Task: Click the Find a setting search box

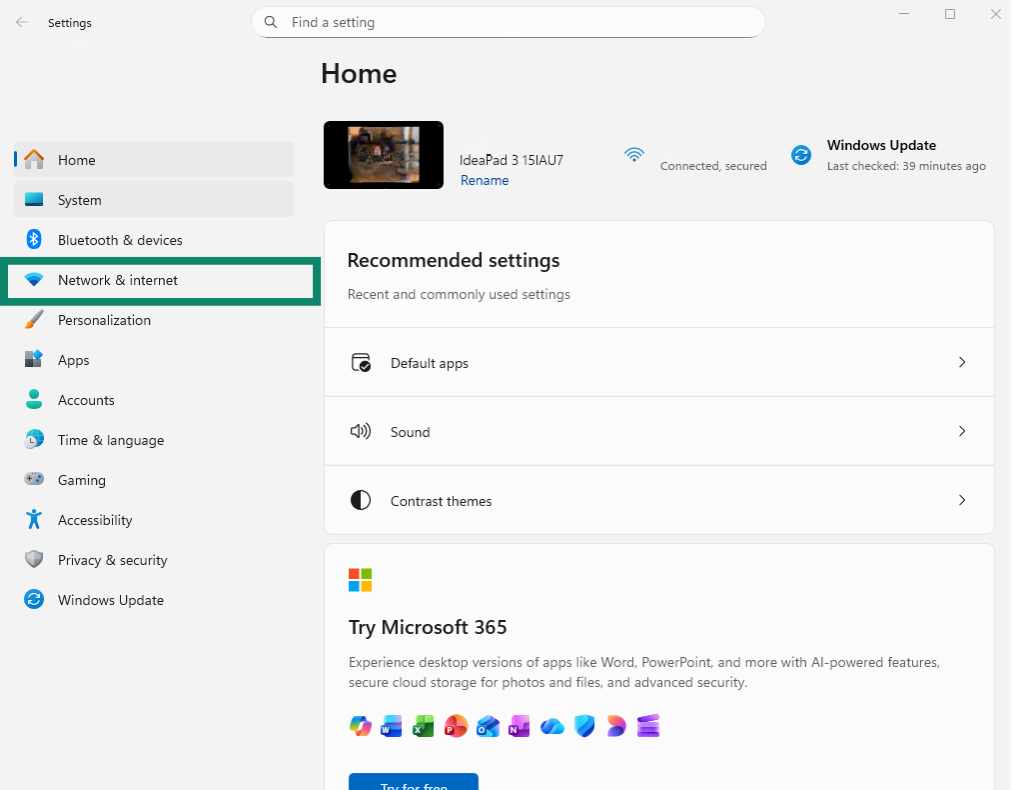Action: (508, 23)
